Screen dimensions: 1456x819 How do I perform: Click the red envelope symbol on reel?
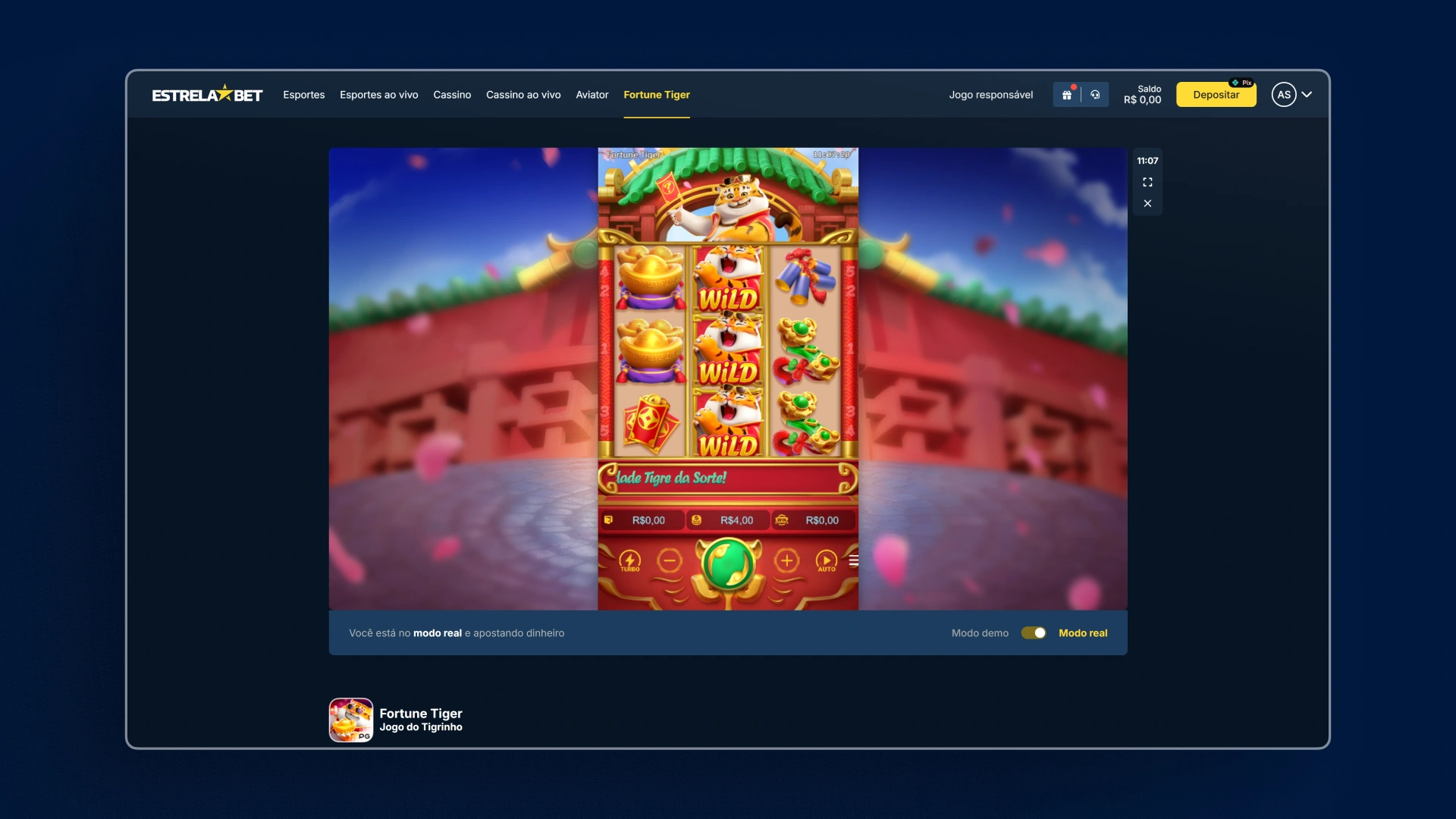point(649,423)
